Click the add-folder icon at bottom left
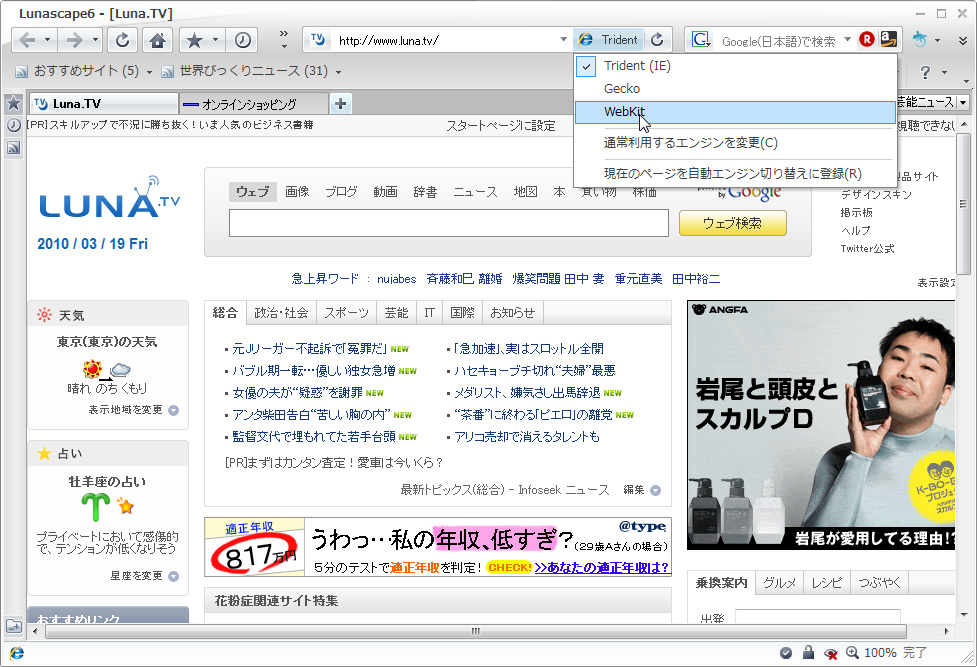This screenshot has width=977, height=667. pyautogui.click(x=14, y=625)
